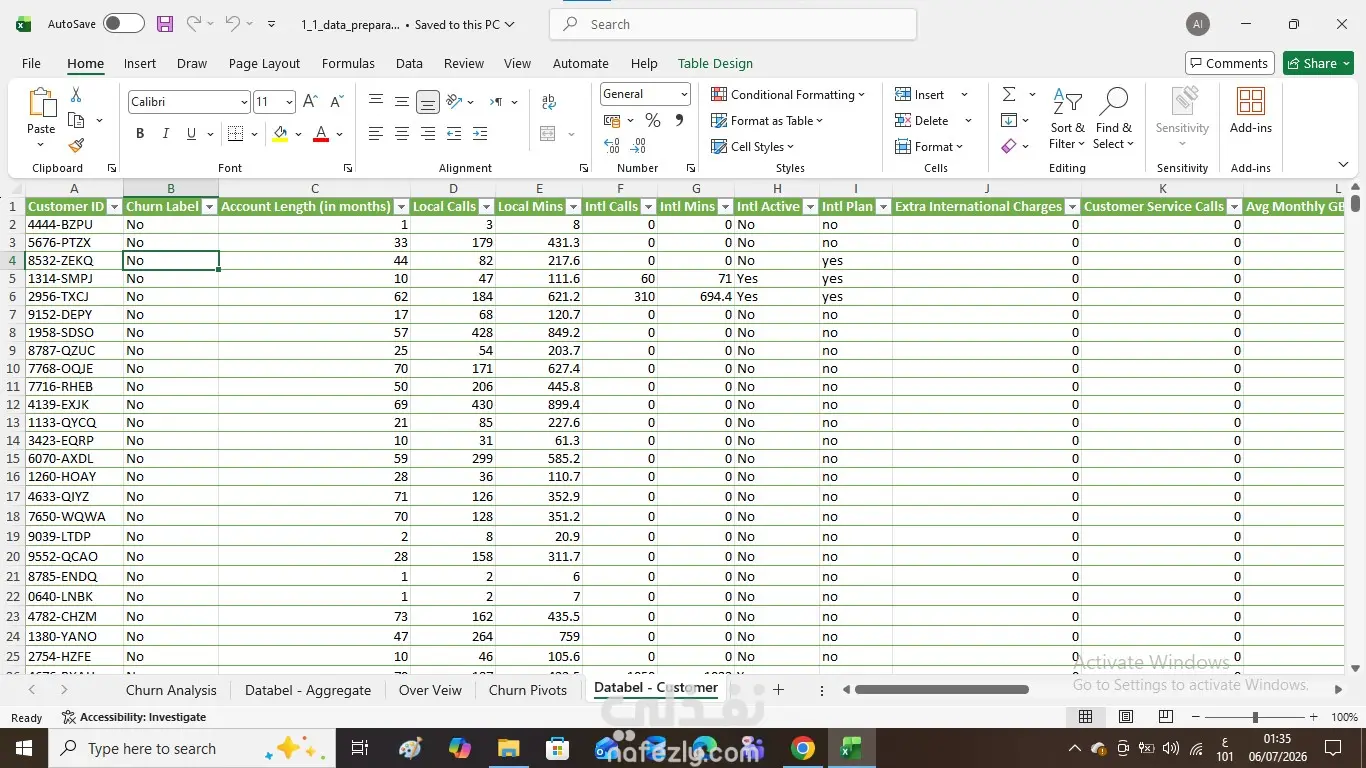
Task: Open Chrome from the taskbar
Action: pyautogui.click(x=802, y=748)
